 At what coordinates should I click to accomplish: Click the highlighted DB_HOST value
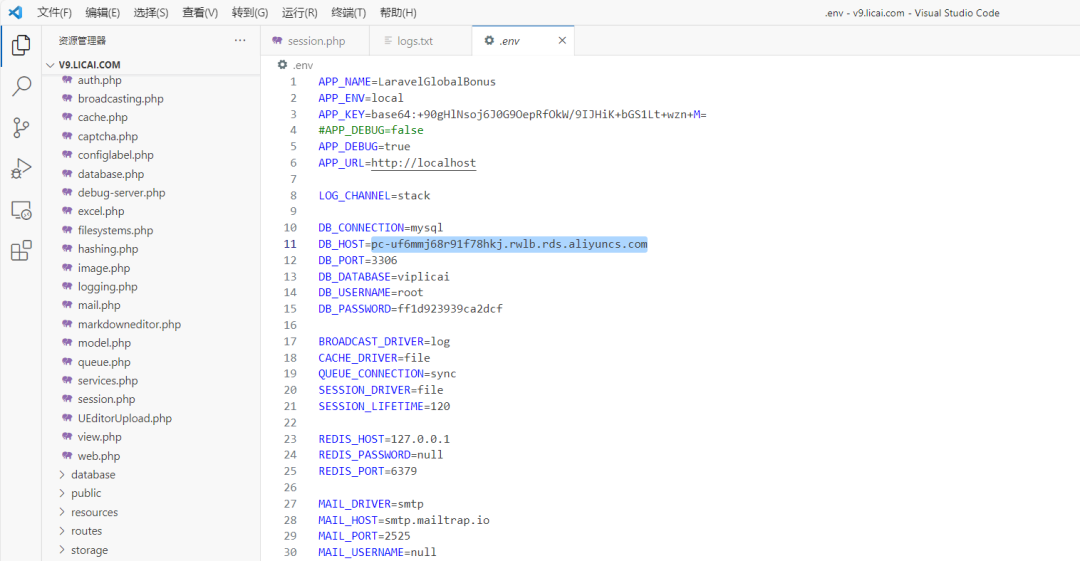(510, 244)
